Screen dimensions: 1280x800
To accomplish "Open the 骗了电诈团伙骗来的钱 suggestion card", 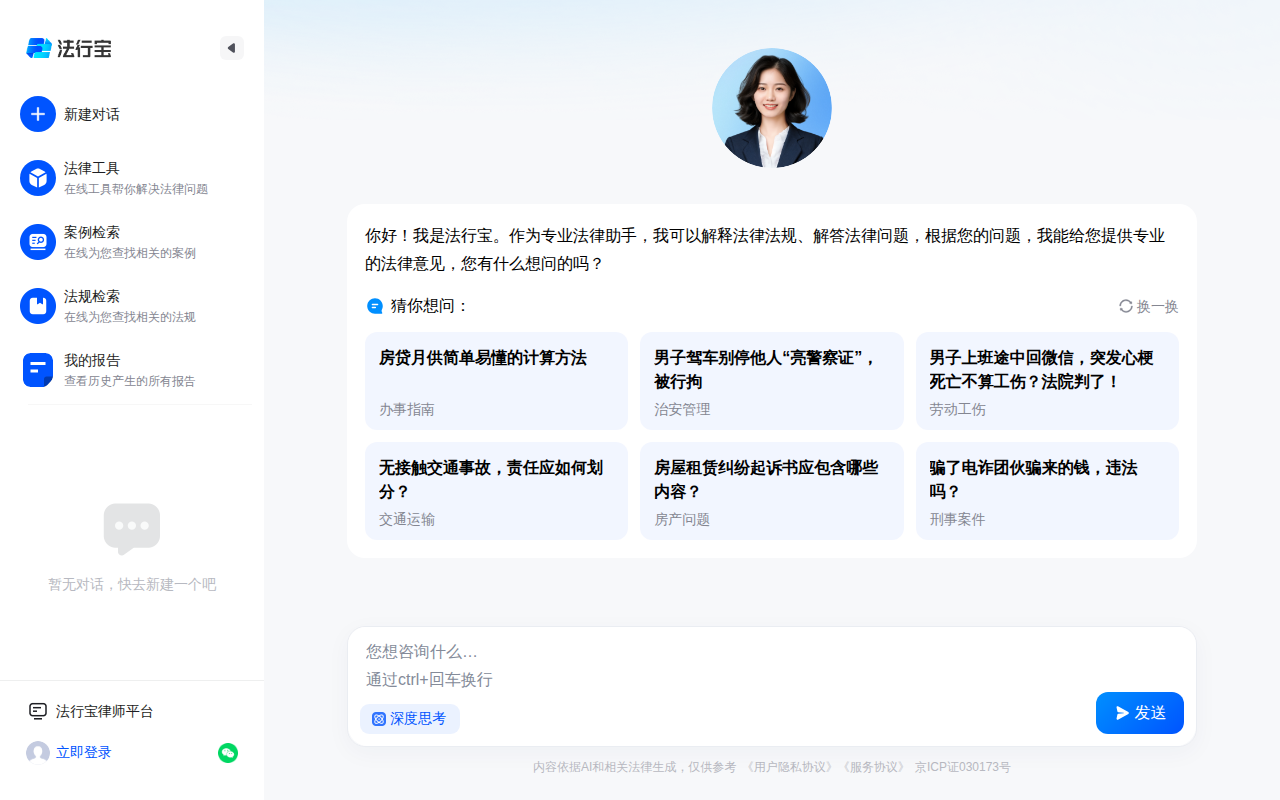I will tap(1047, 491).
